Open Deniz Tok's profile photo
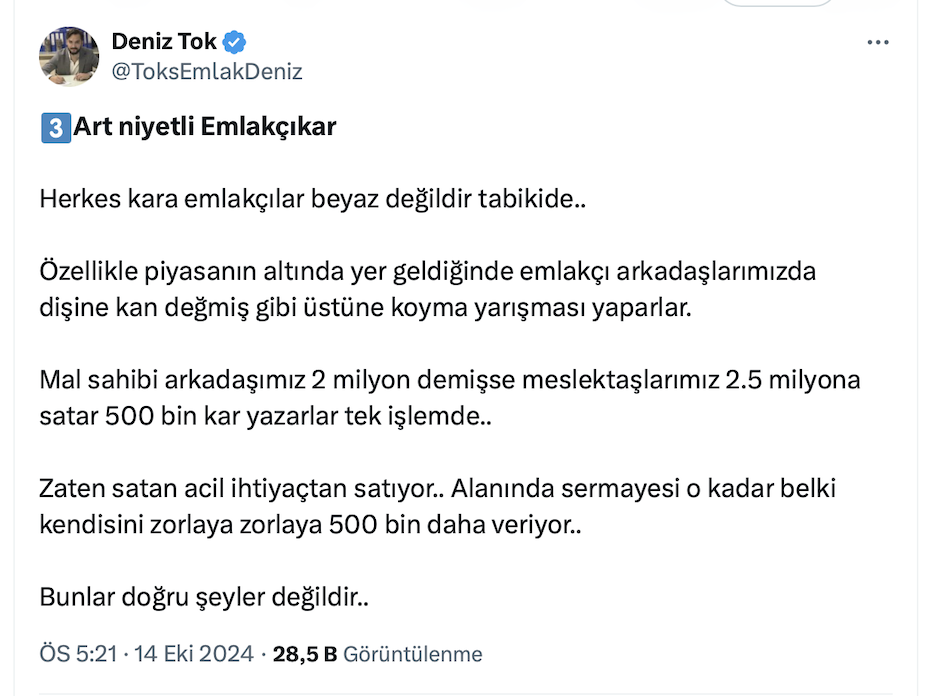The image size is (932, 696). (x=69, y=56)
